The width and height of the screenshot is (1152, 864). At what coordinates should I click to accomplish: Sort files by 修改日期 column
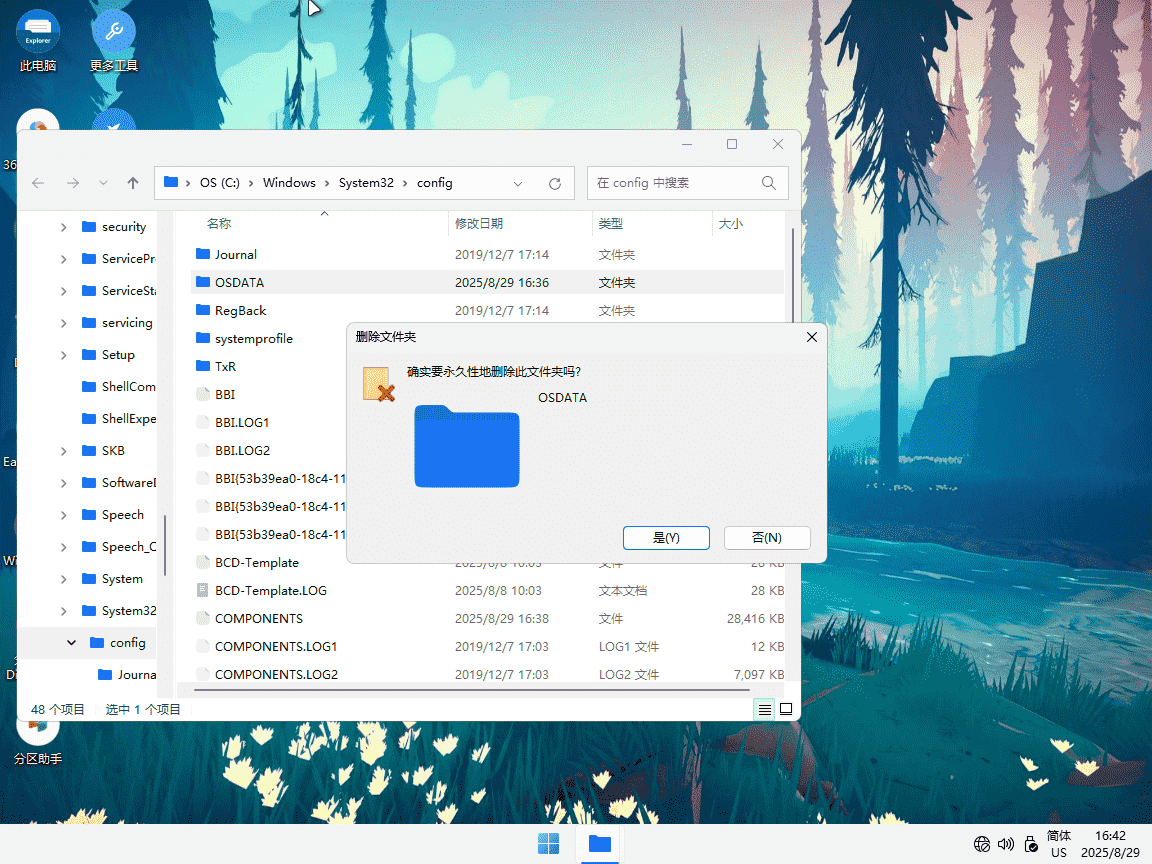478,223
